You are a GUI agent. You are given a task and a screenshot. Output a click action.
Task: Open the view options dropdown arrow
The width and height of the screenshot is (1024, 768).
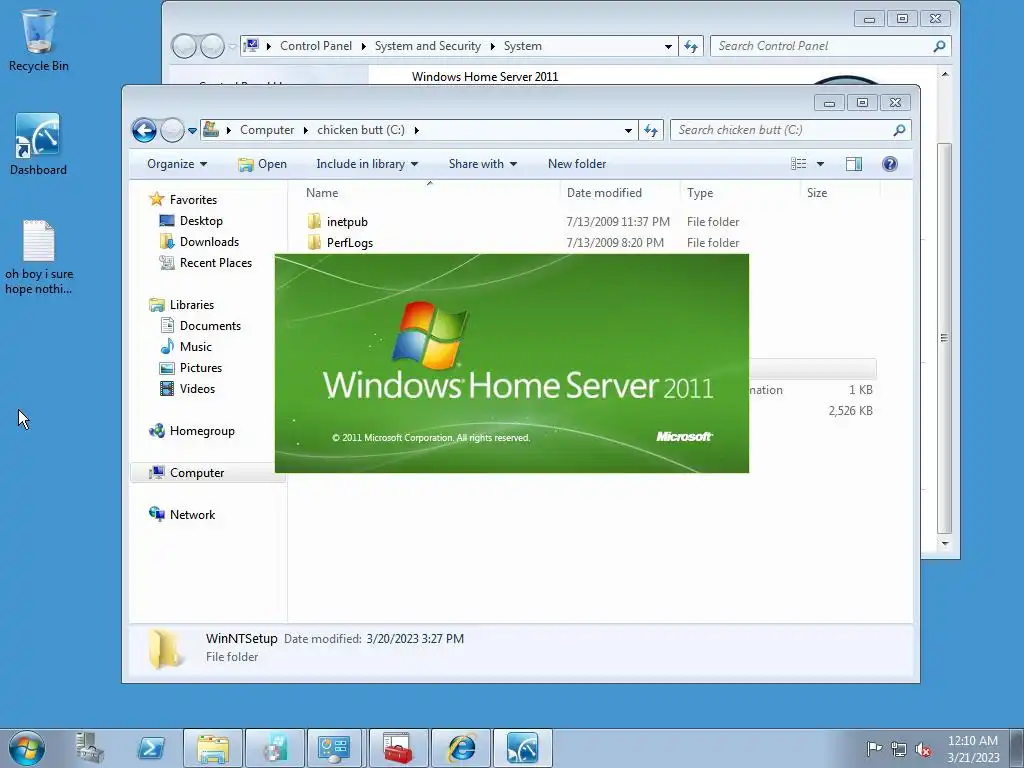coord(820,164)
